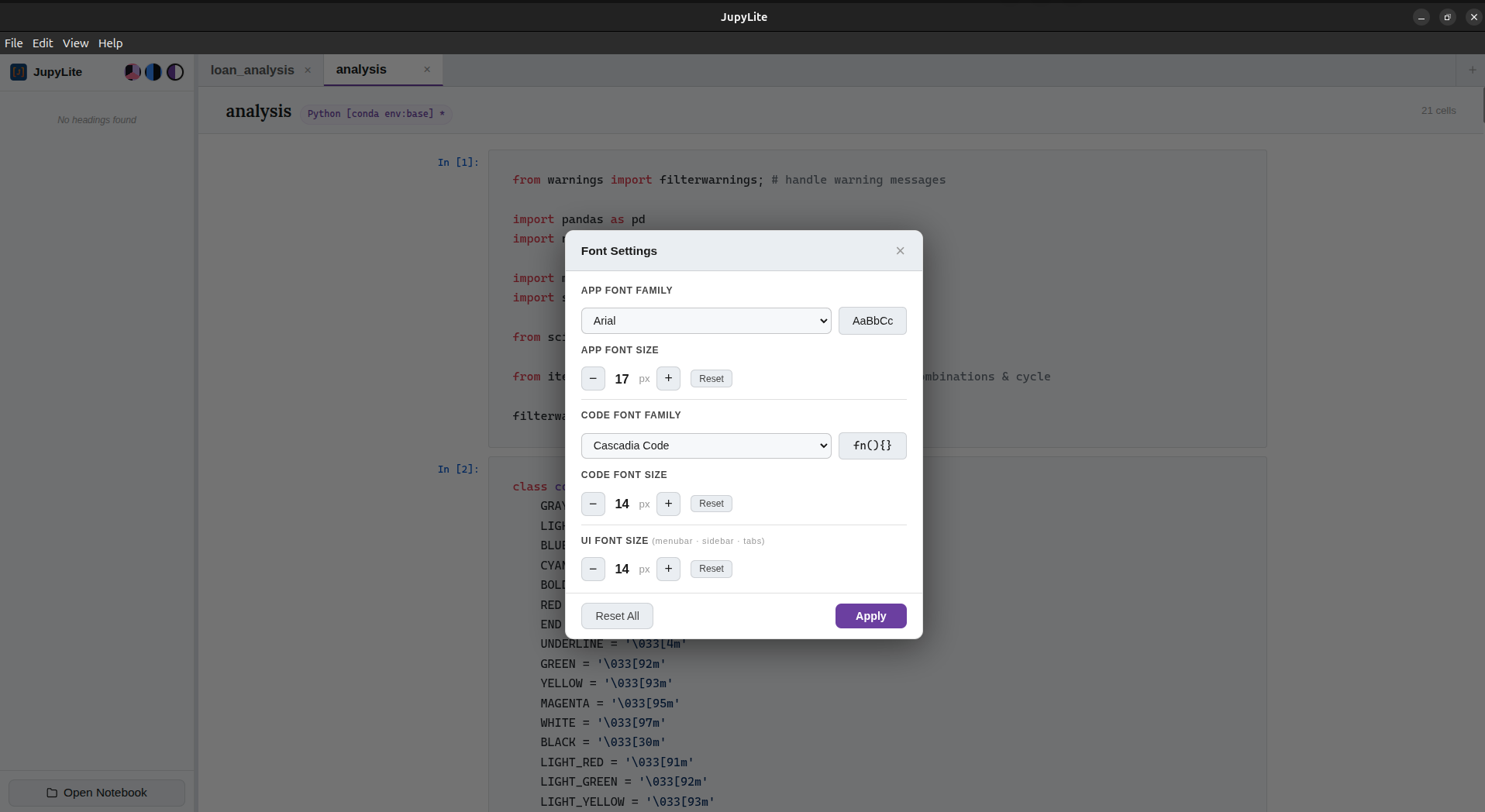The height and width of the screenshot is (812, 1485).
Task: Reset the UI font size
Action: click(x=711, y=568)
